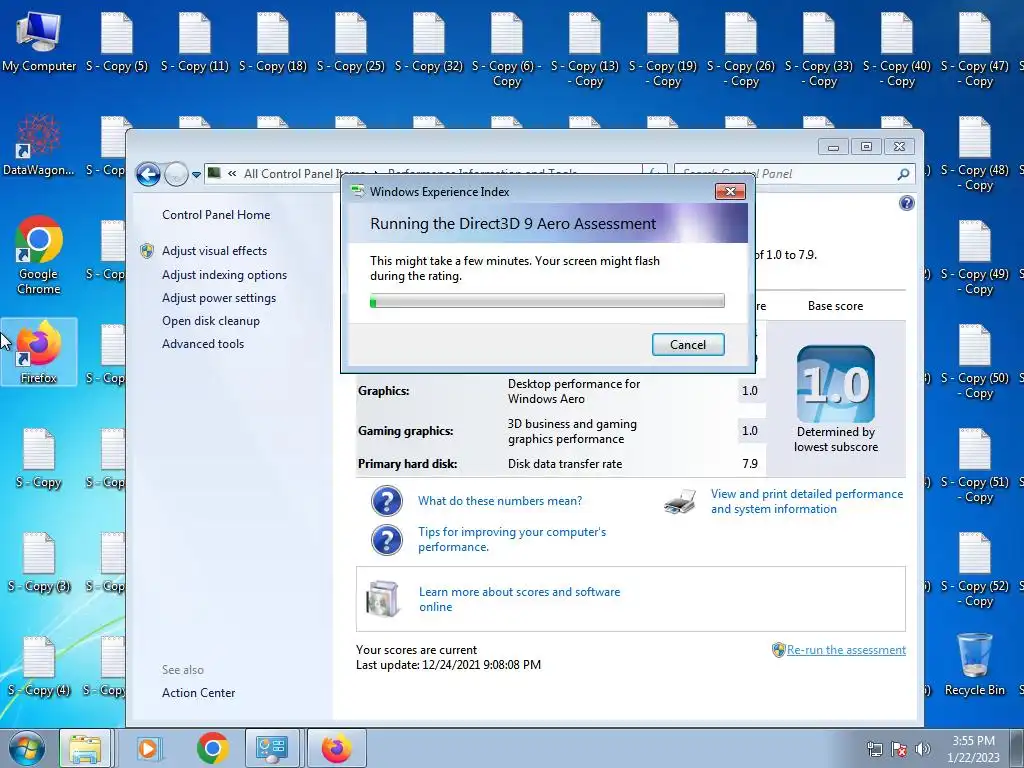
Task: Open Firefox from taskbar
Action: point(336,748)
